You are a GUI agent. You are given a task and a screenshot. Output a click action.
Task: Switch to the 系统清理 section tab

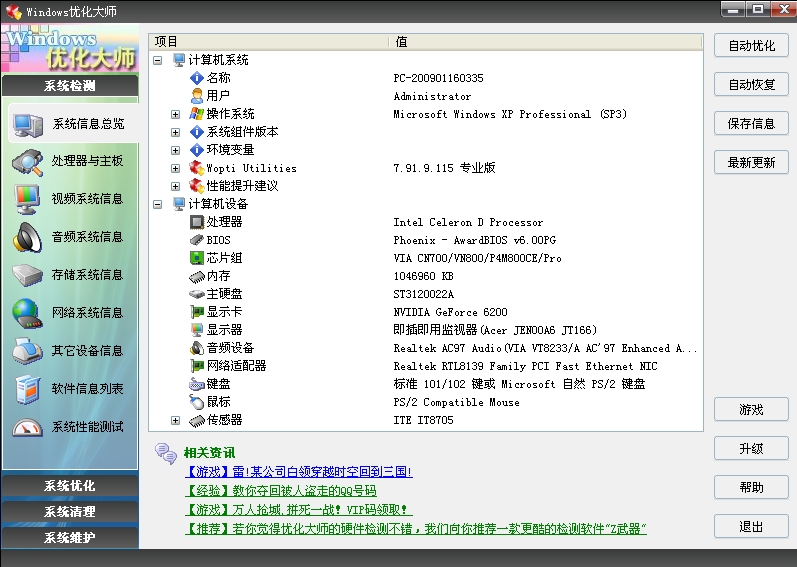click(x=70, y=512)
